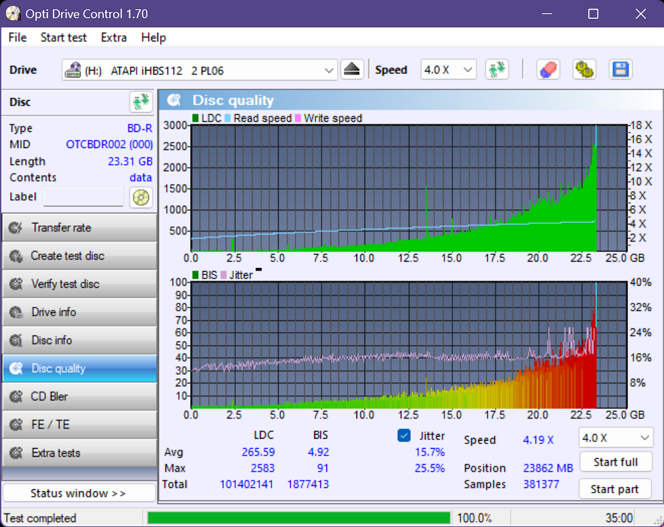This screenshot has width=664, height=527.
Task: Click the disc icon in Disc quality header
Action: click(174, 100)
